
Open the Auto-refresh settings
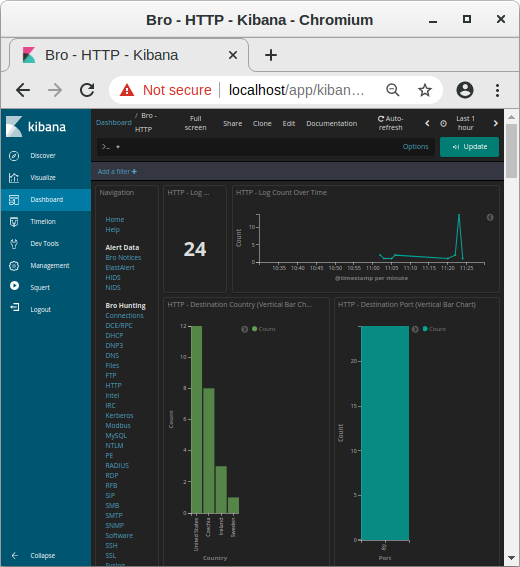coord(391,123)
